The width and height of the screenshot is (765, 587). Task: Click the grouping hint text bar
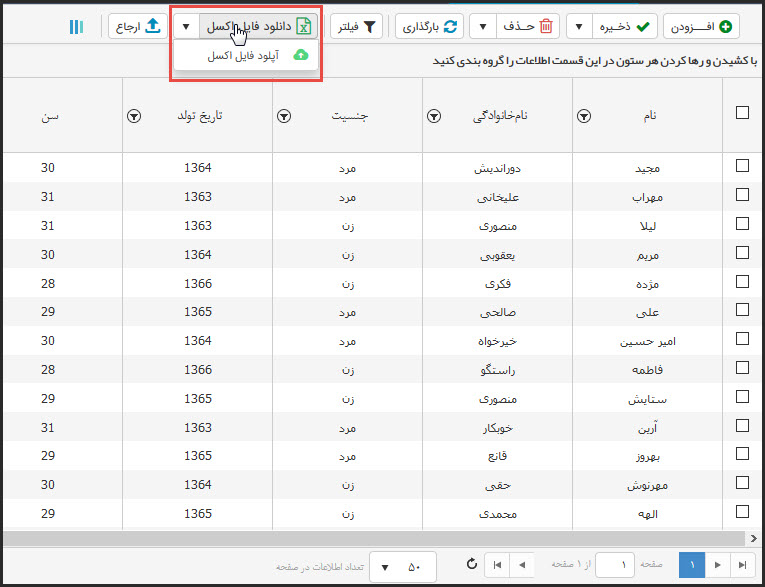(x=594, y=61)
